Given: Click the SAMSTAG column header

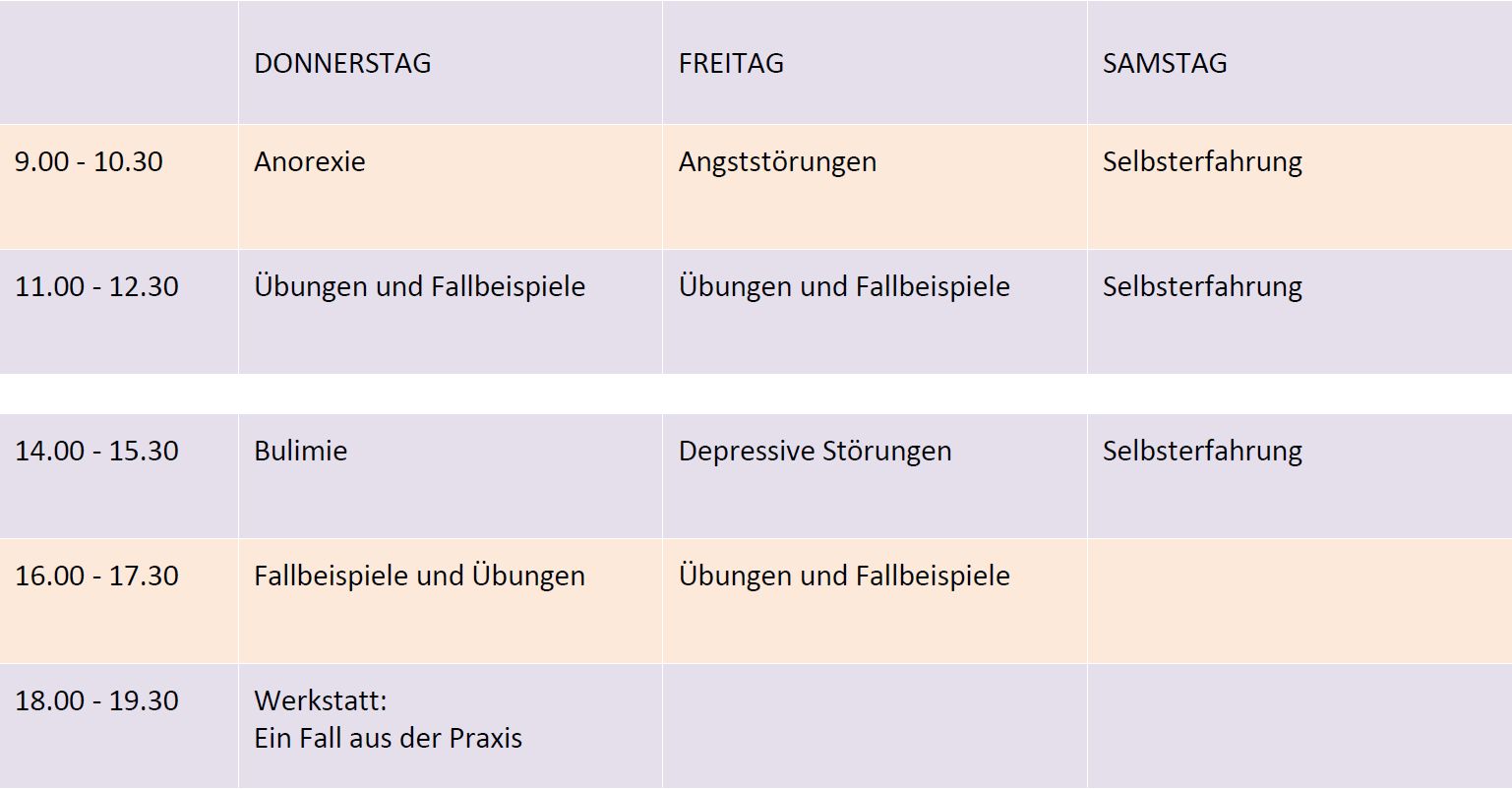Looking at the screenshot, I should [x=1165, y=63].
